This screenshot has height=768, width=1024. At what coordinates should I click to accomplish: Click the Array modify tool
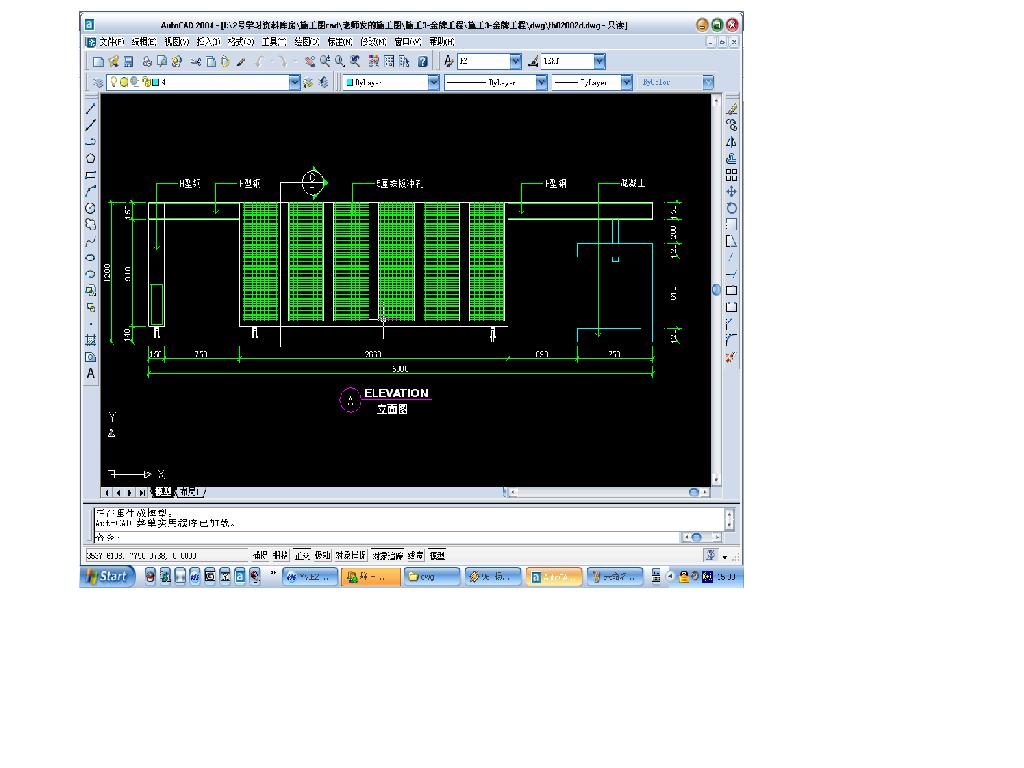point(731,175)
